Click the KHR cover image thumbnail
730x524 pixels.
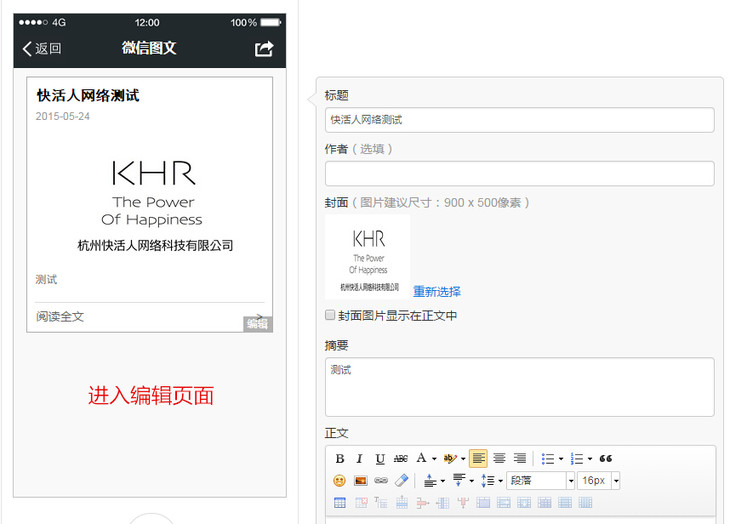tap(368, 257)
